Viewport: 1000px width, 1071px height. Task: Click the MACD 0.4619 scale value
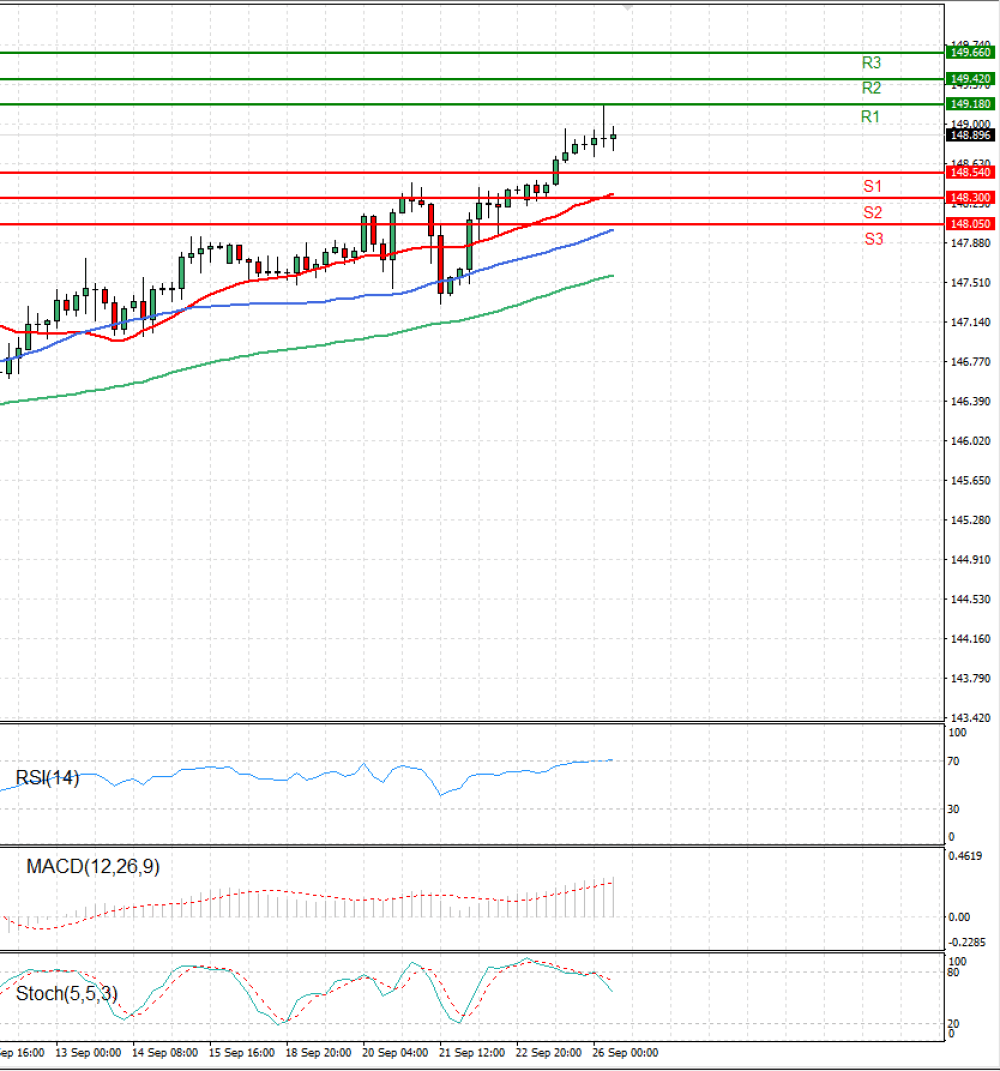tap(966, 856)
